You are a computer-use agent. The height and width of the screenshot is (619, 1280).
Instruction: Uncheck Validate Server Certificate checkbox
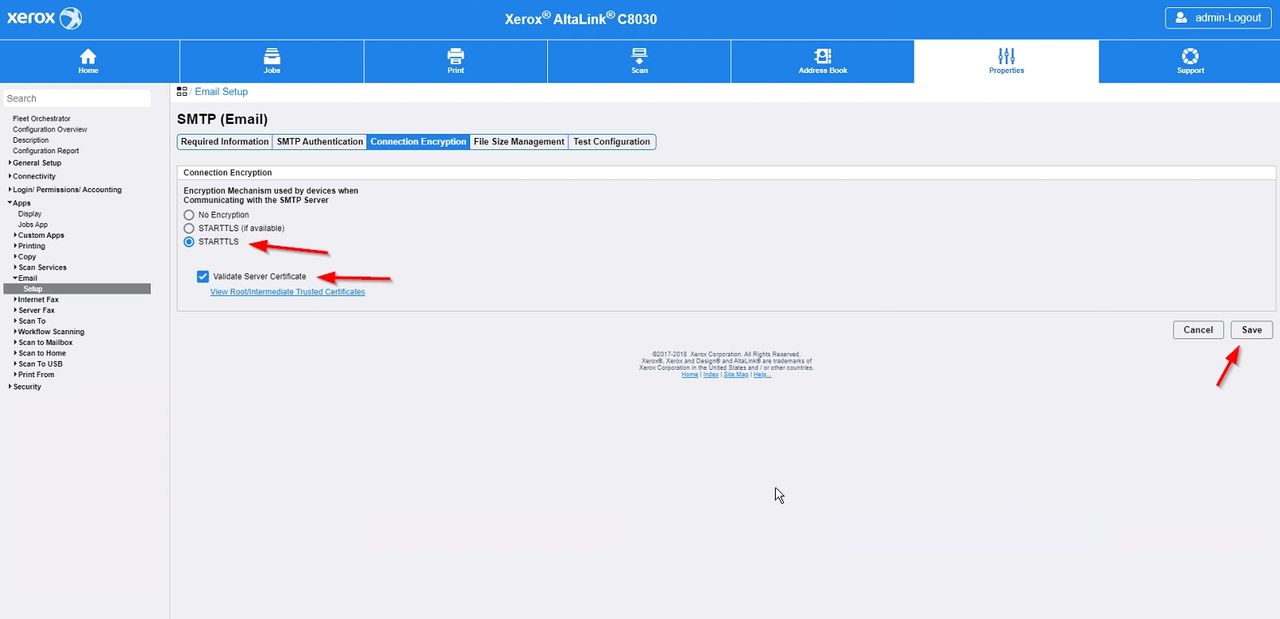(x=203, y=276)
